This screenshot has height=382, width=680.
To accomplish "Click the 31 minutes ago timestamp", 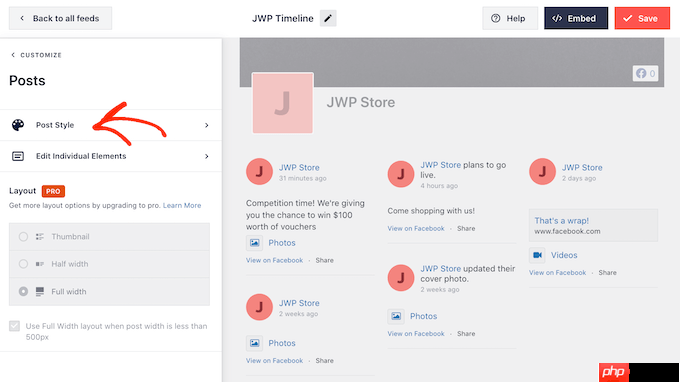I will click(303, 178).
